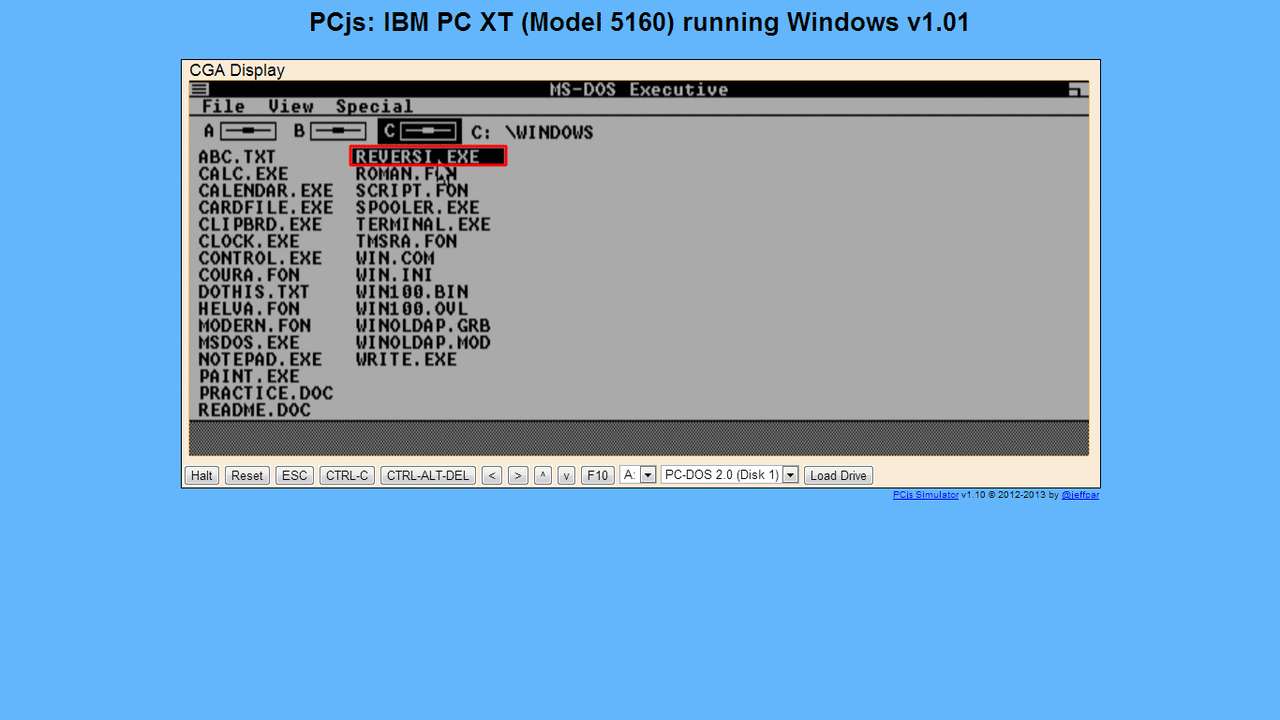Image resolution: width=1280 pixels, height=720 pixels.
Task: Select HELVA.FON file
Action: [249, 310]
